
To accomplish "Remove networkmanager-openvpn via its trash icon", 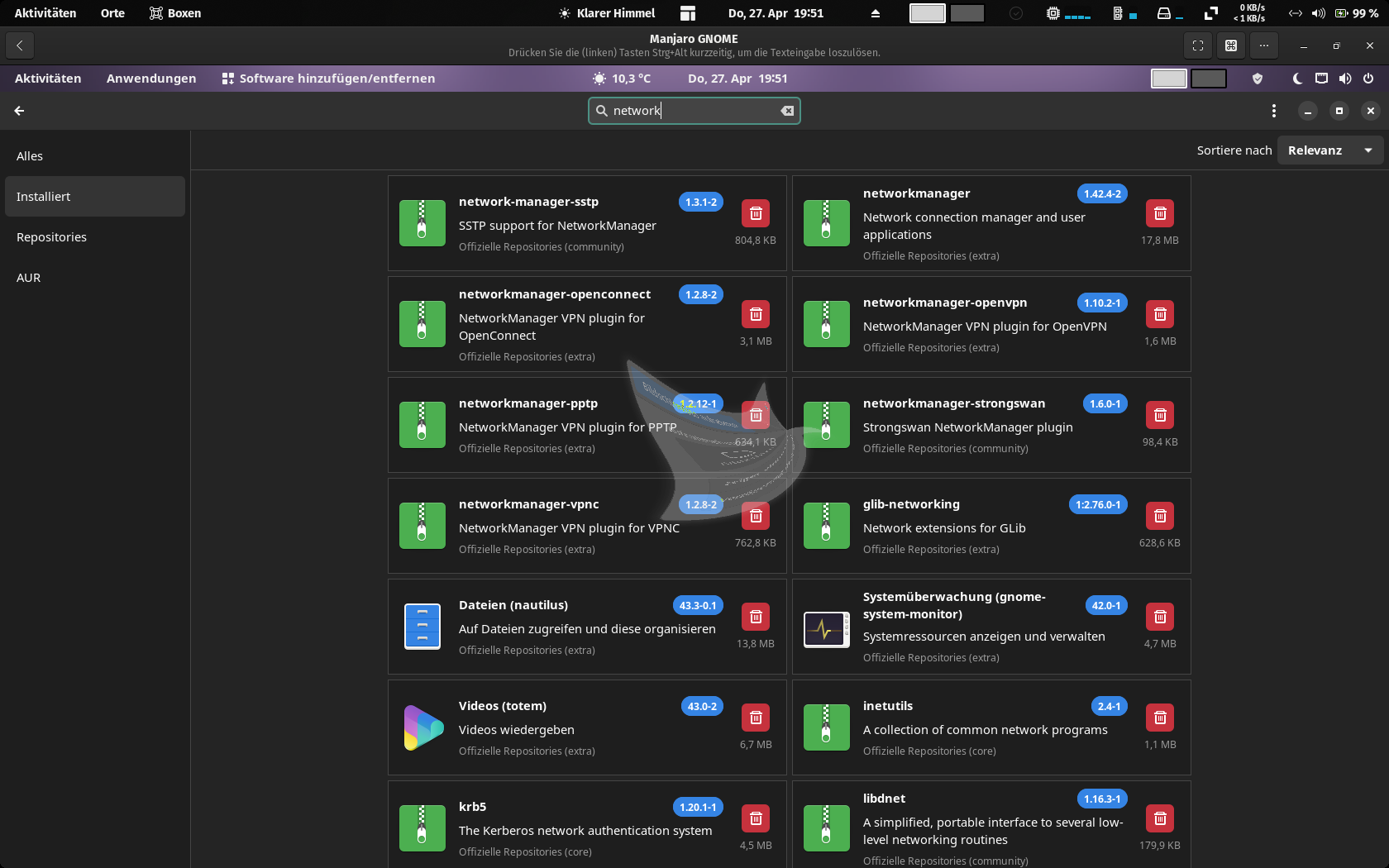I will pos(1159,314).
